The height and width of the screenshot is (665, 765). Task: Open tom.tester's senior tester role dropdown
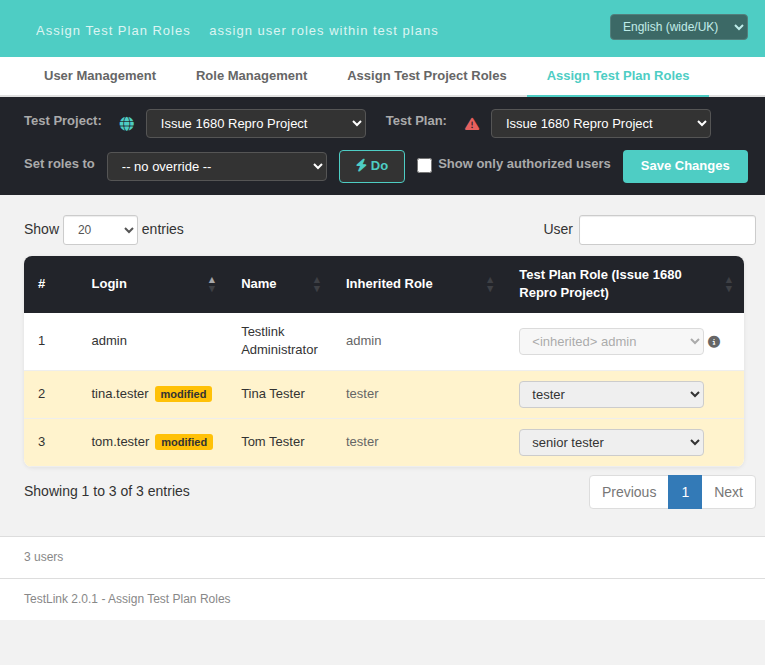click(611, 443)
